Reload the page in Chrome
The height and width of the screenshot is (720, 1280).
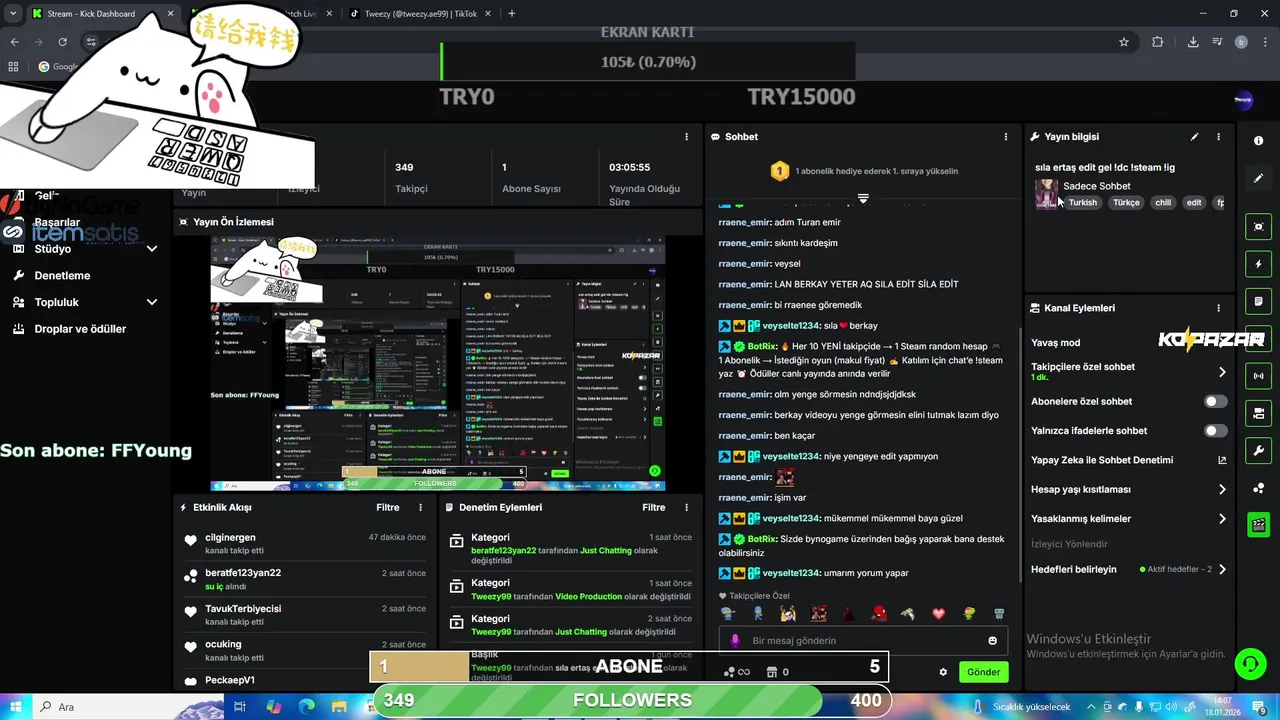pos(63,42)
